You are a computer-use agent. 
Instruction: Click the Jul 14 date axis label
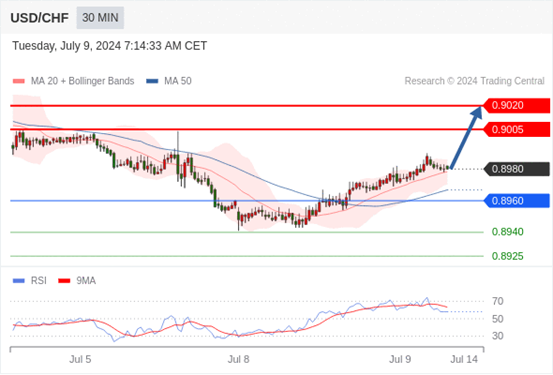[x=464, y=359]
